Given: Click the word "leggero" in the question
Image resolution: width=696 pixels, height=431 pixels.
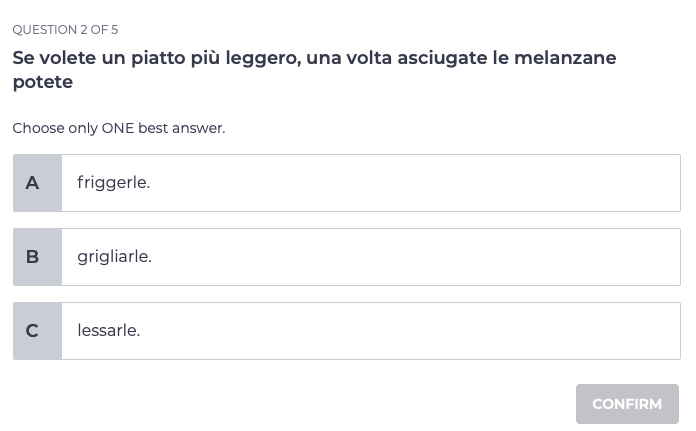Looking at the screenshot, I should pyautogui.click(x=258, y=58).
